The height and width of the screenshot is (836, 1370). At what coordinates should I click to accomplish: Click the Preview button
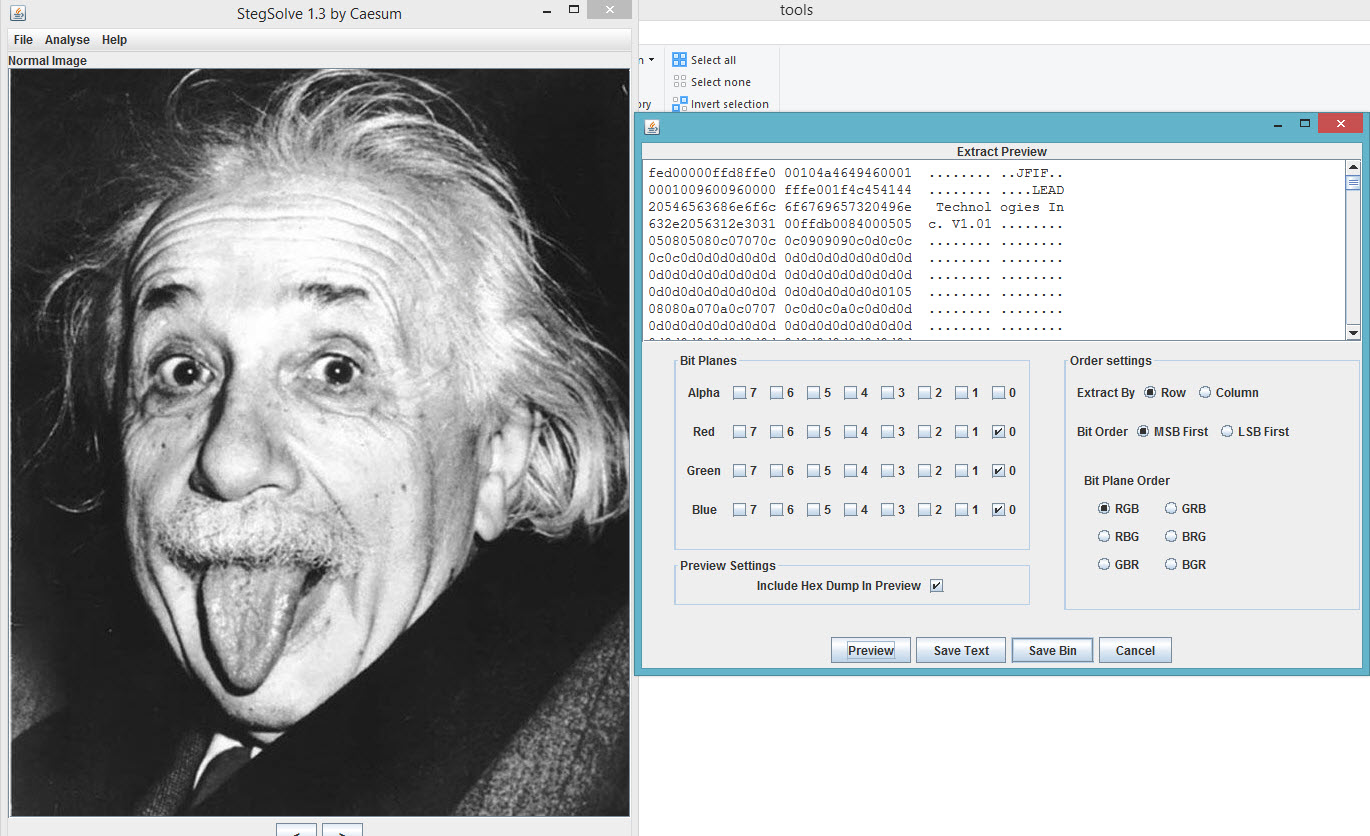(x=871, y=650)
